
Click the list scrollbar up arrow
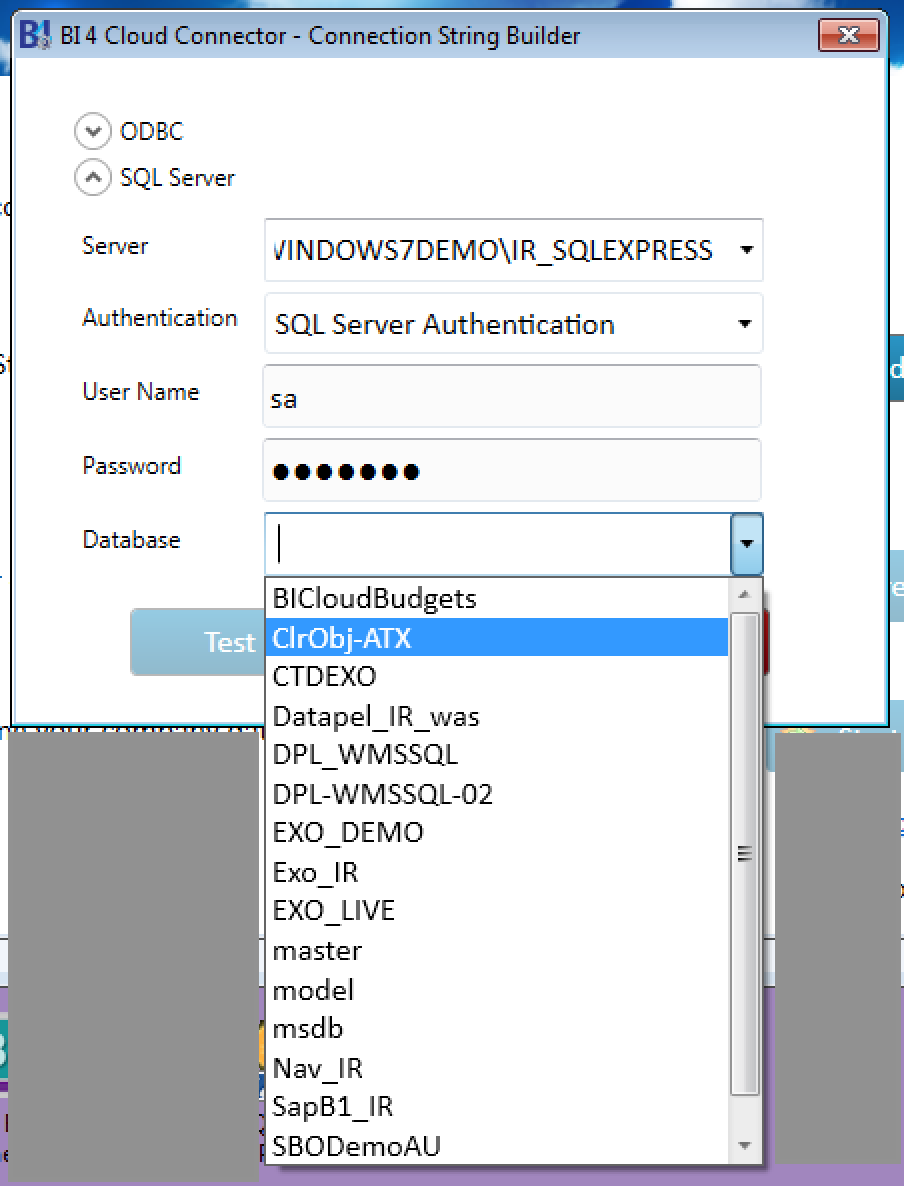pyautogui.click(x=744, y=595)
